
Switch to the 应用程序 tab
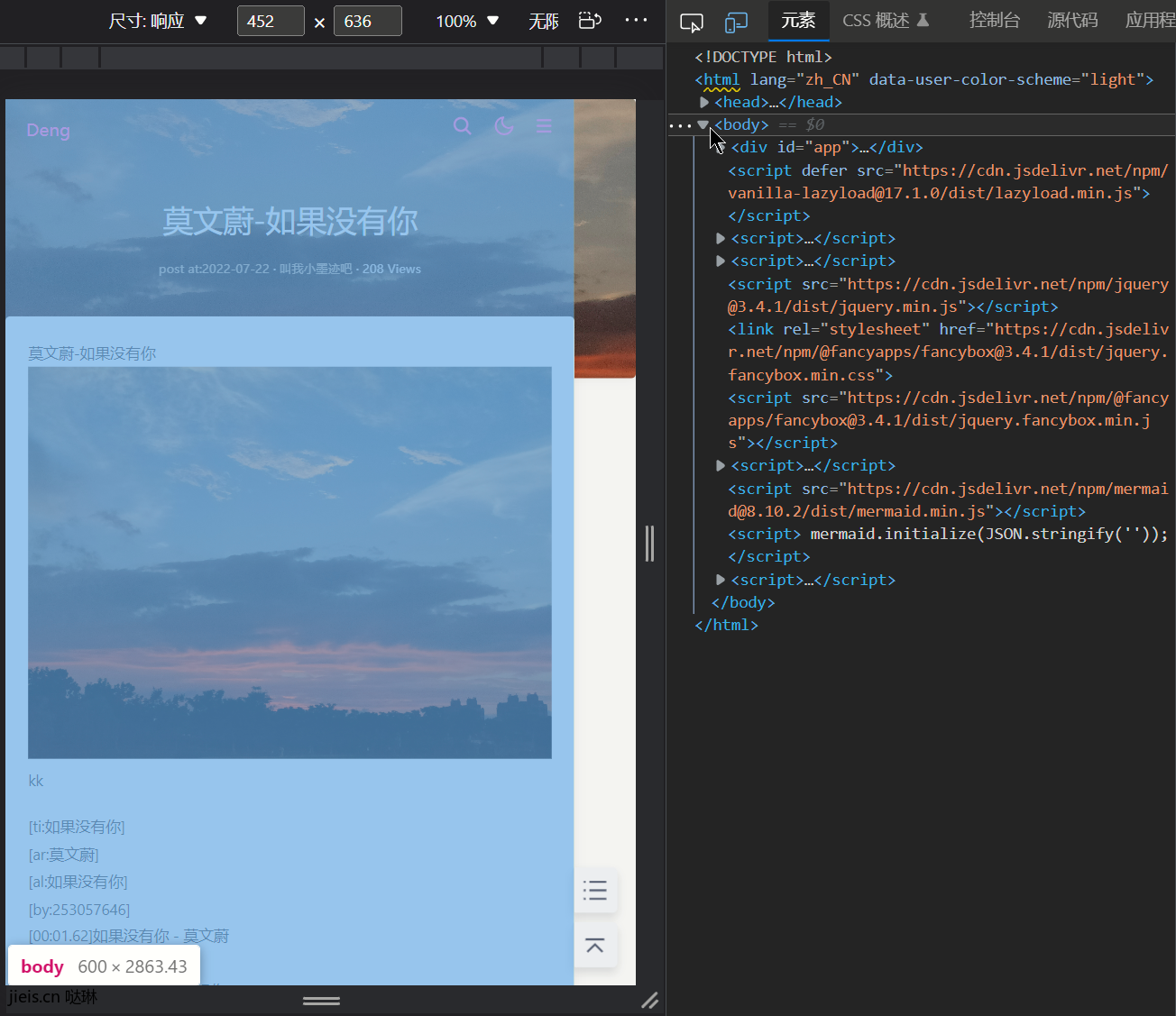[1150, 20]
